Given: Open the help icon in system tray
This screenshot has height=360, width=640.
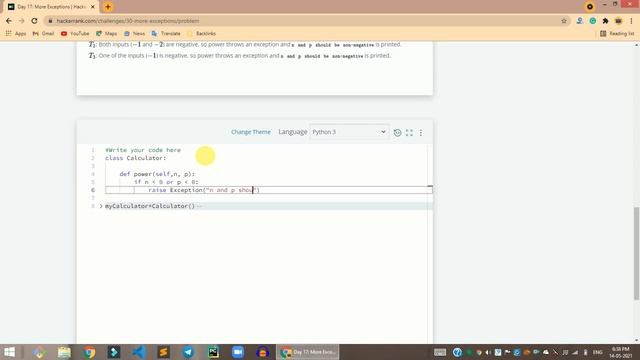Looking at the screenshot, I should [x=458, y=352].
